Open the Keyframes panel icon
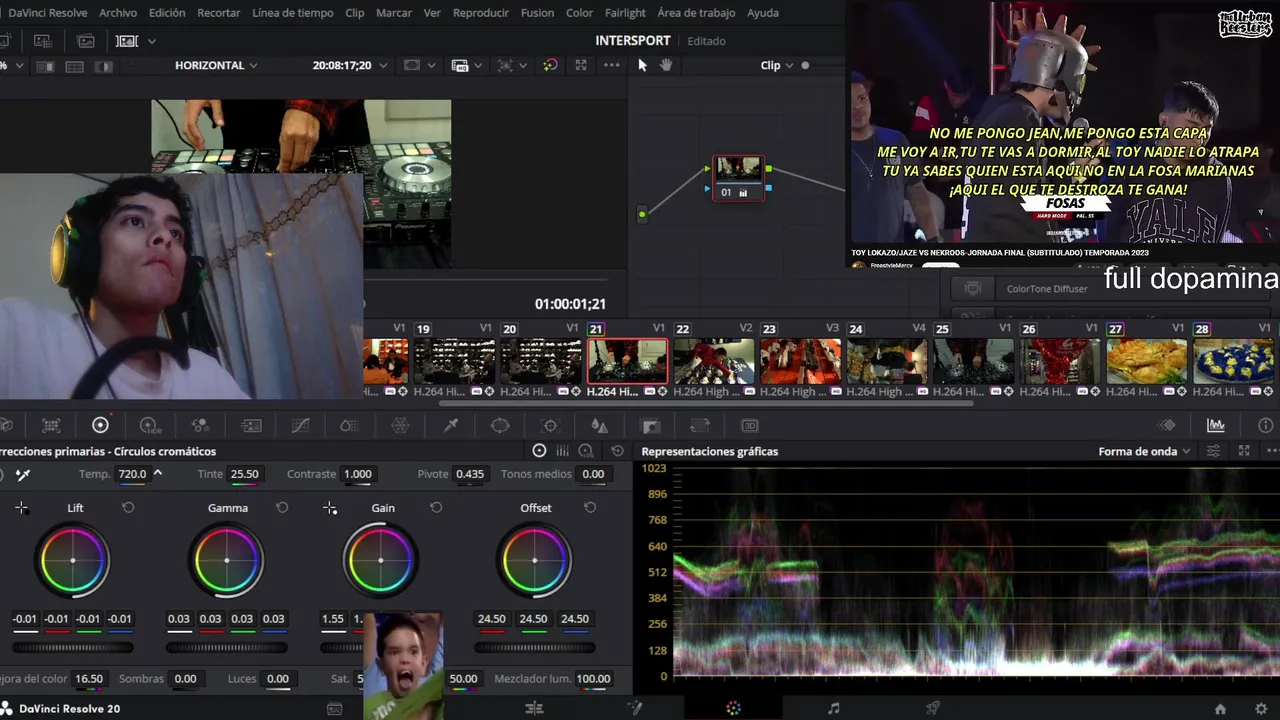 point(1167,425)
